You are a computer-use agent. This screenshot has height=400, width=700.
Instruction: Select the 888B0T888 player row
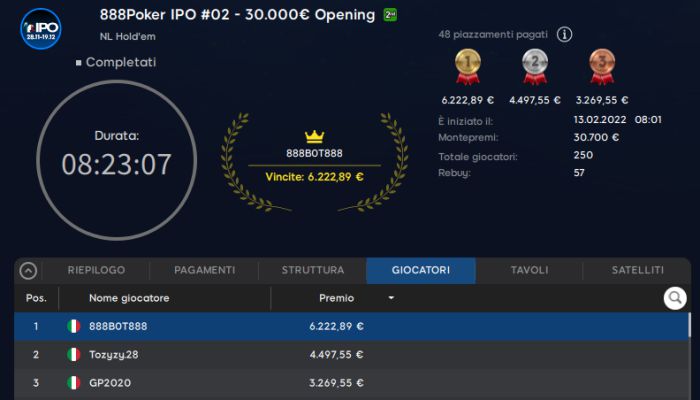point(352,326)
